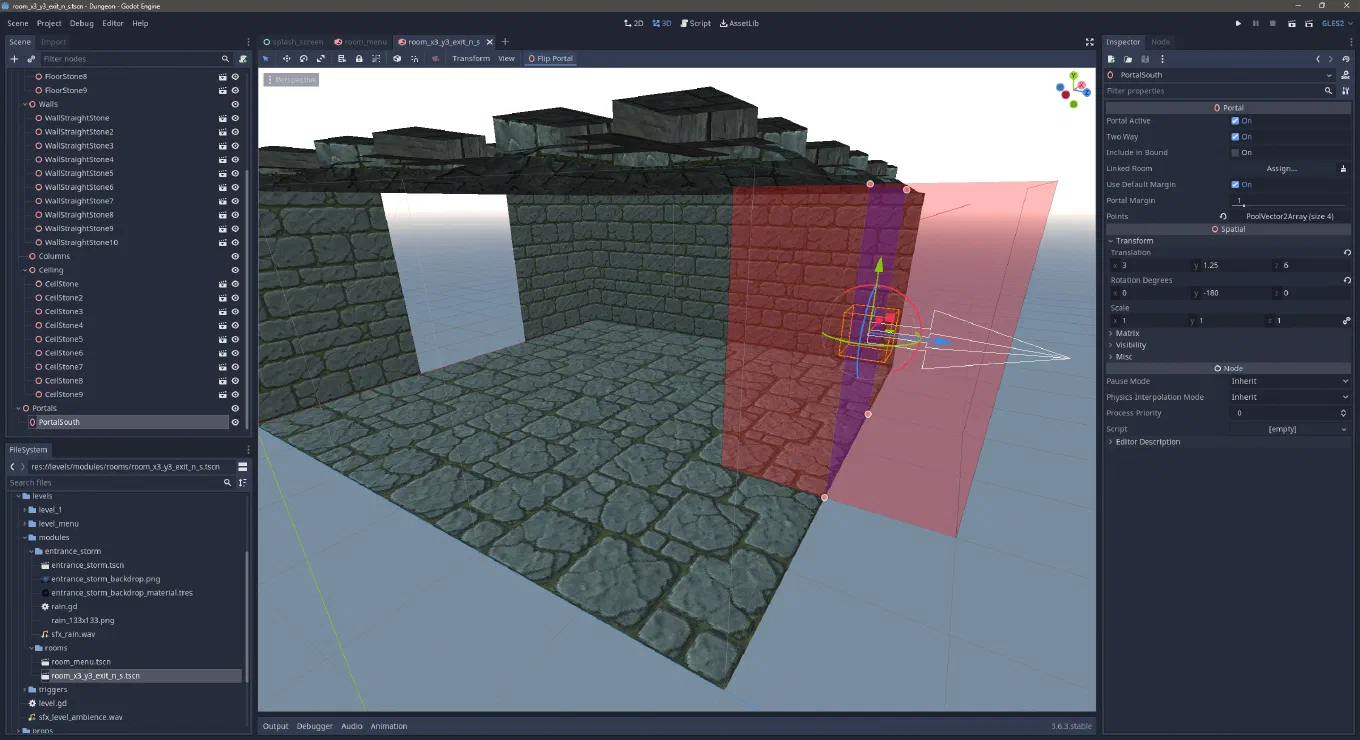The width and height of the screenshot is (1360, 740).
Task: Collapse the Walls node in scene tree
Action: point(24,104)
